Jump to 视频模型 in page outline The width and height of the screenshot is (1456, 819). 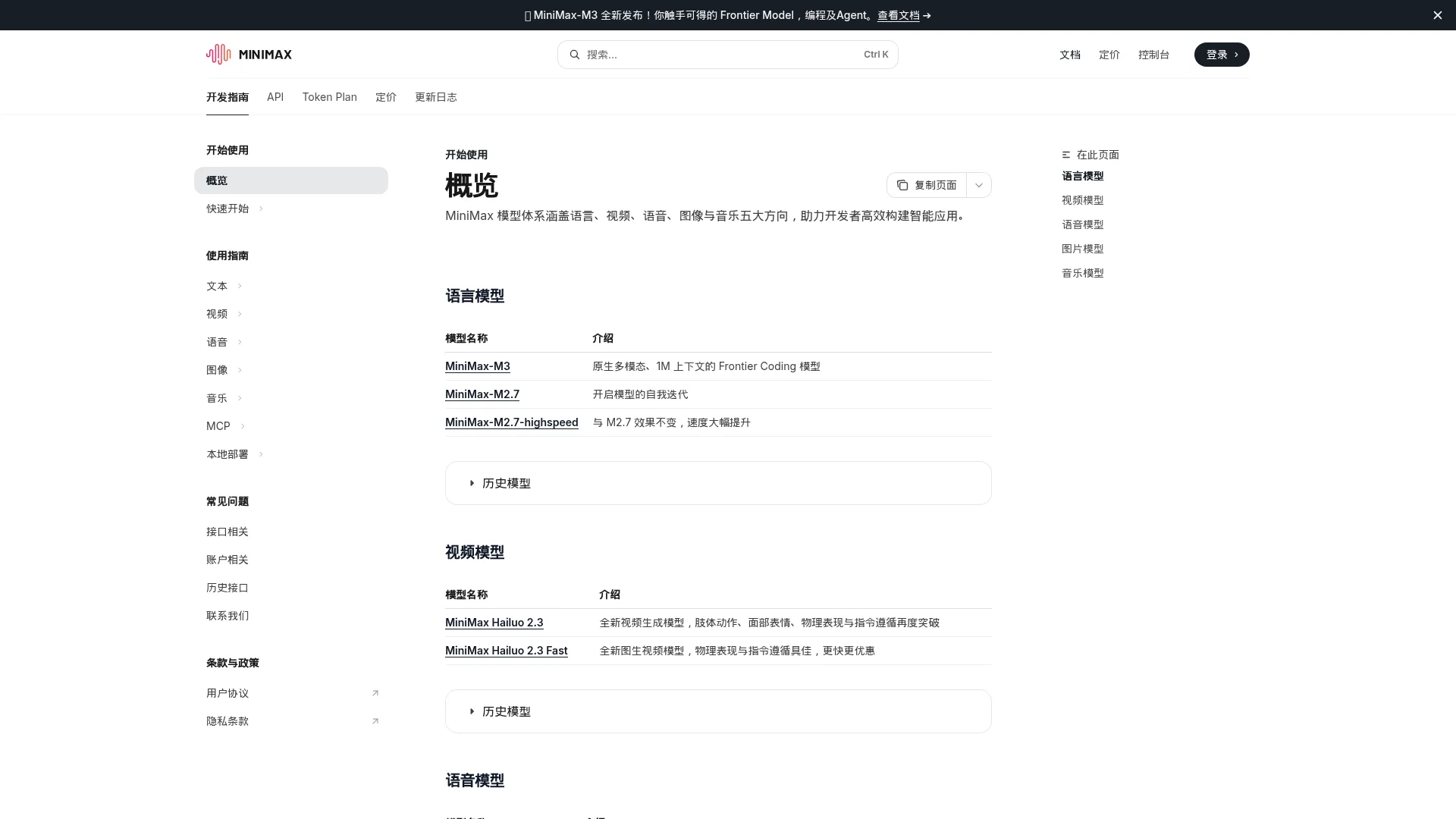tap(1083, 200)
